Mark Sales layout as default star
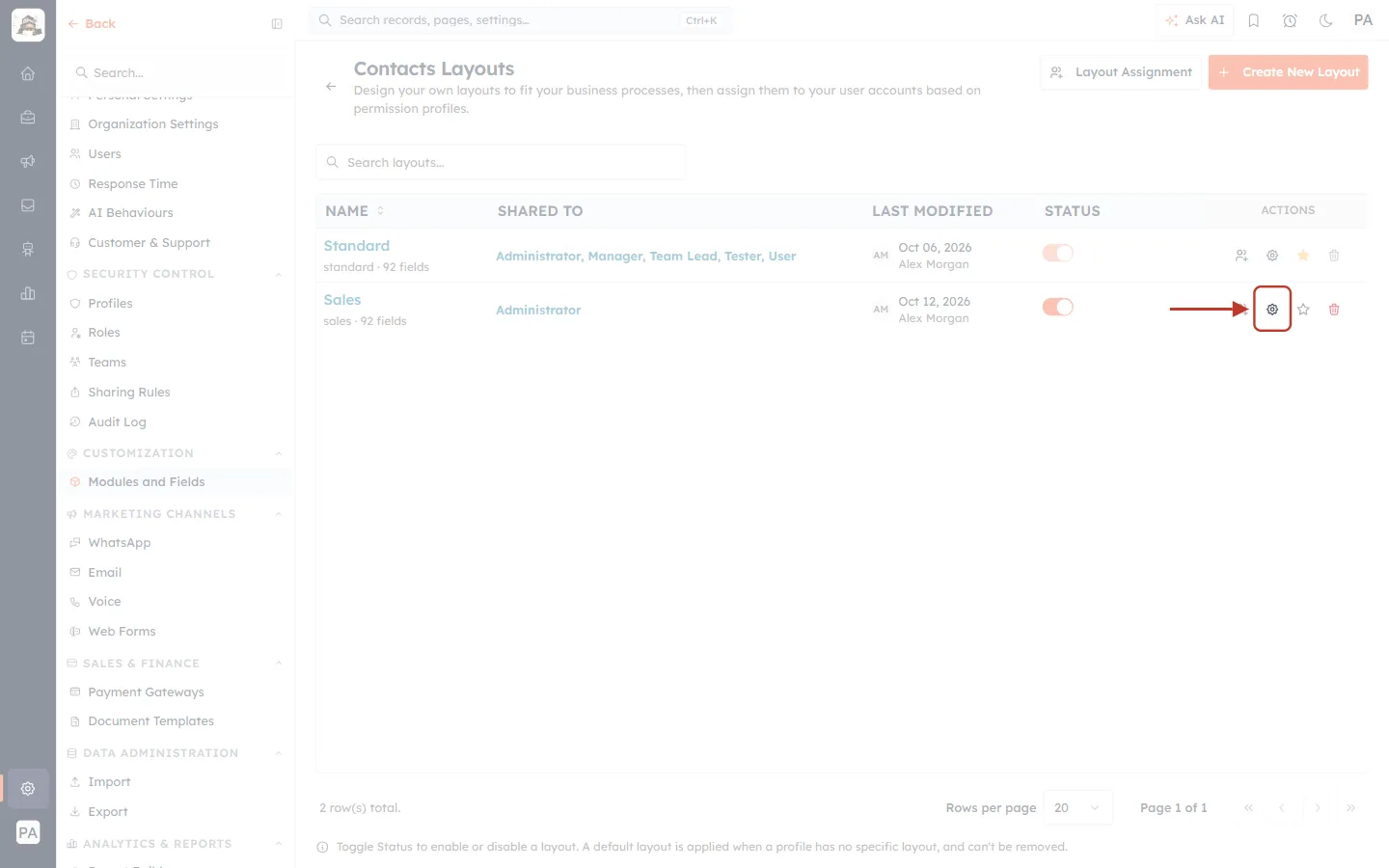 click(x=1303, y=310)
